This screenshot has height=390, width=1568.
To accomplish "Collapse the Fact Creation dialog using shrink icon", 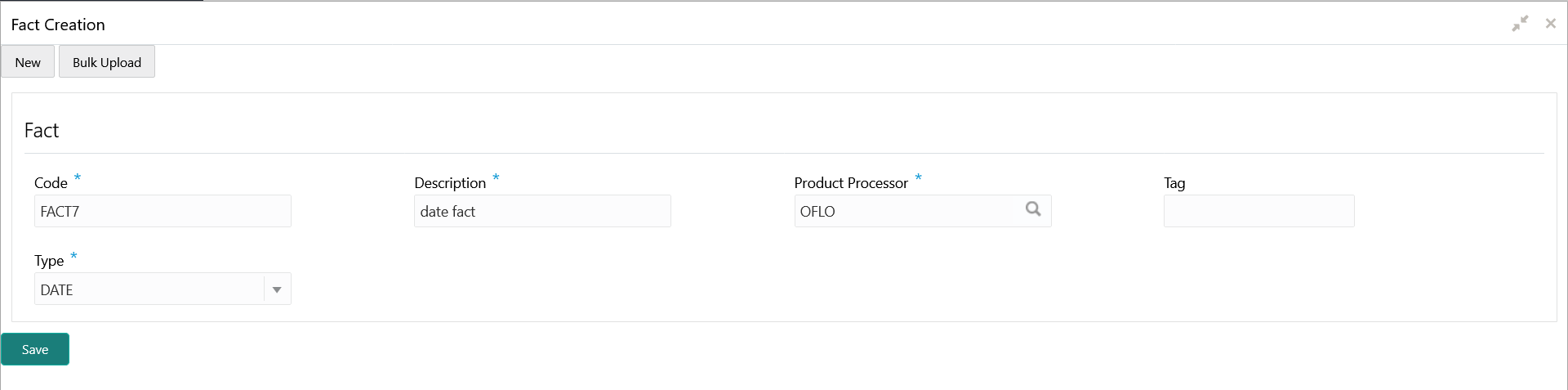I will [1520, 24].
